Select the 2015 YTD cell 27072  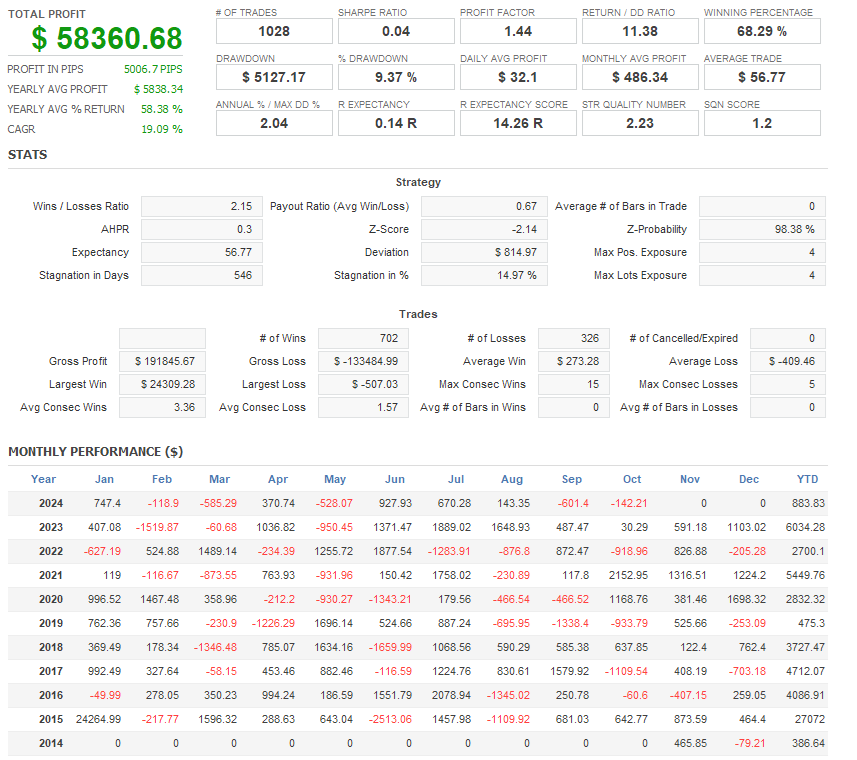point(810,720)
